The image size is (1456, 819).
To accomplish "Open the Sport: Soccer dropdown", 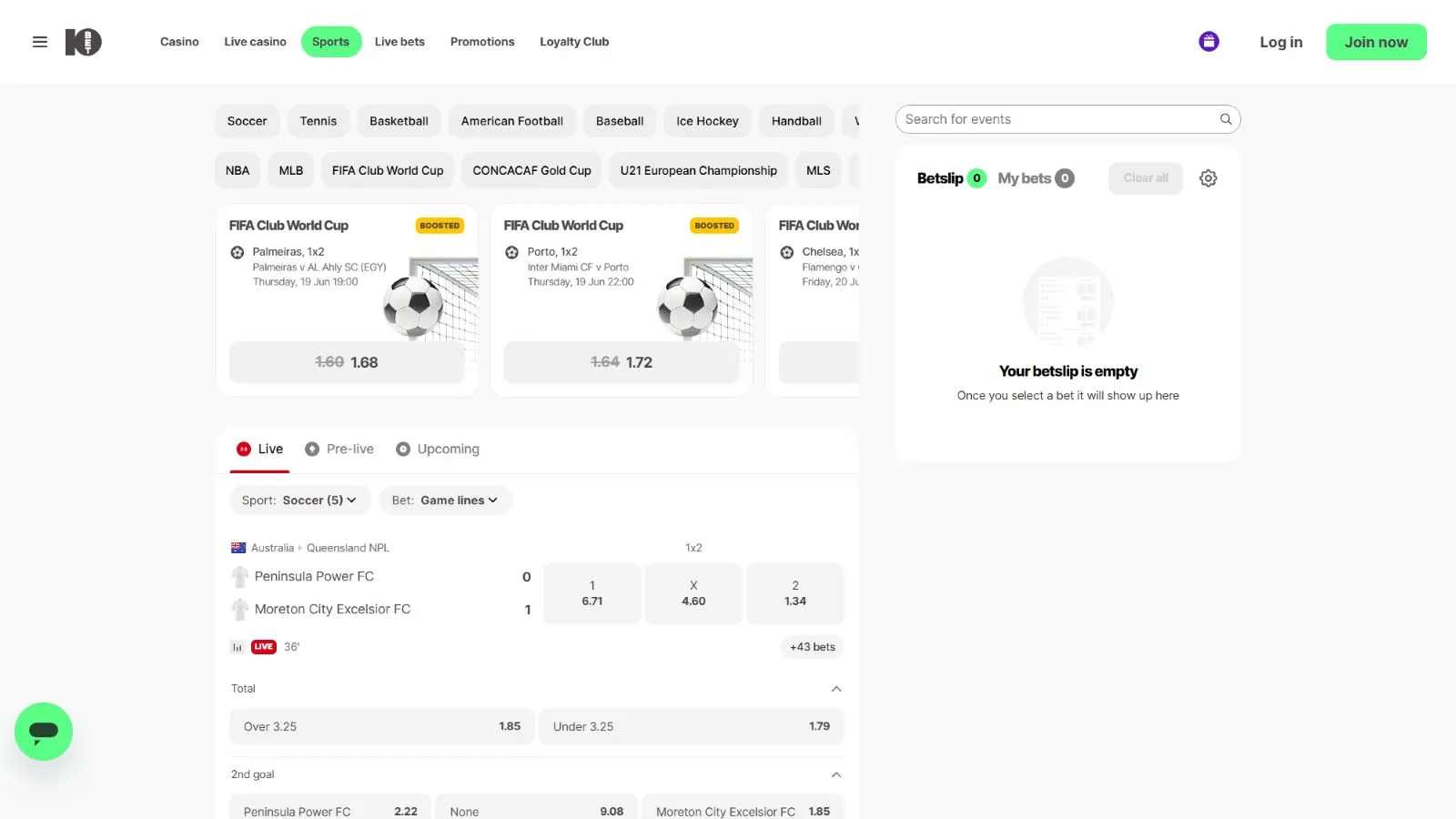I will (299, 500).
